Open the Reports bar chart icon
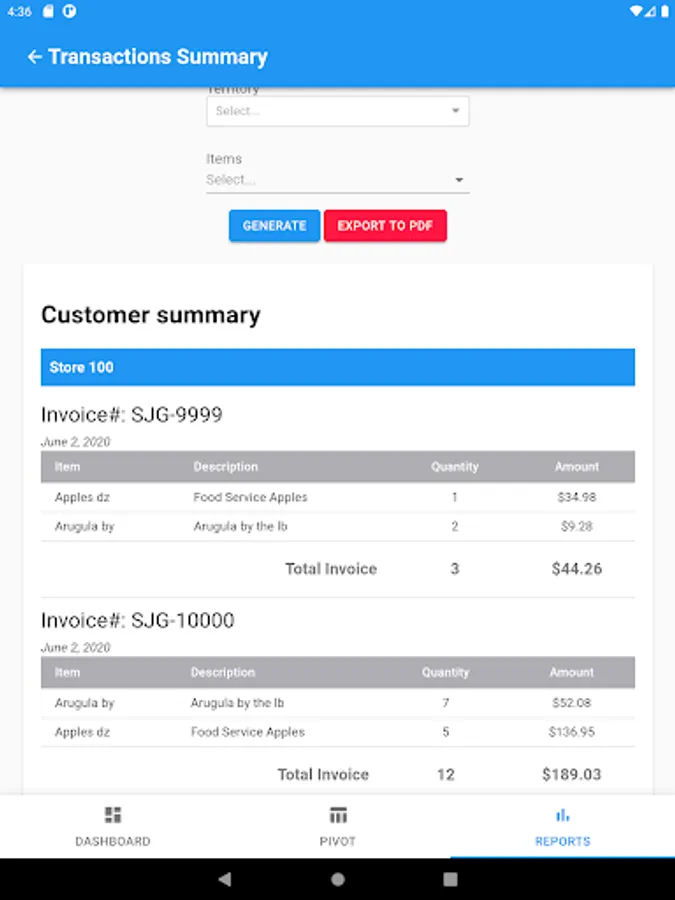The image size is (675, 900). click(562, 814)
